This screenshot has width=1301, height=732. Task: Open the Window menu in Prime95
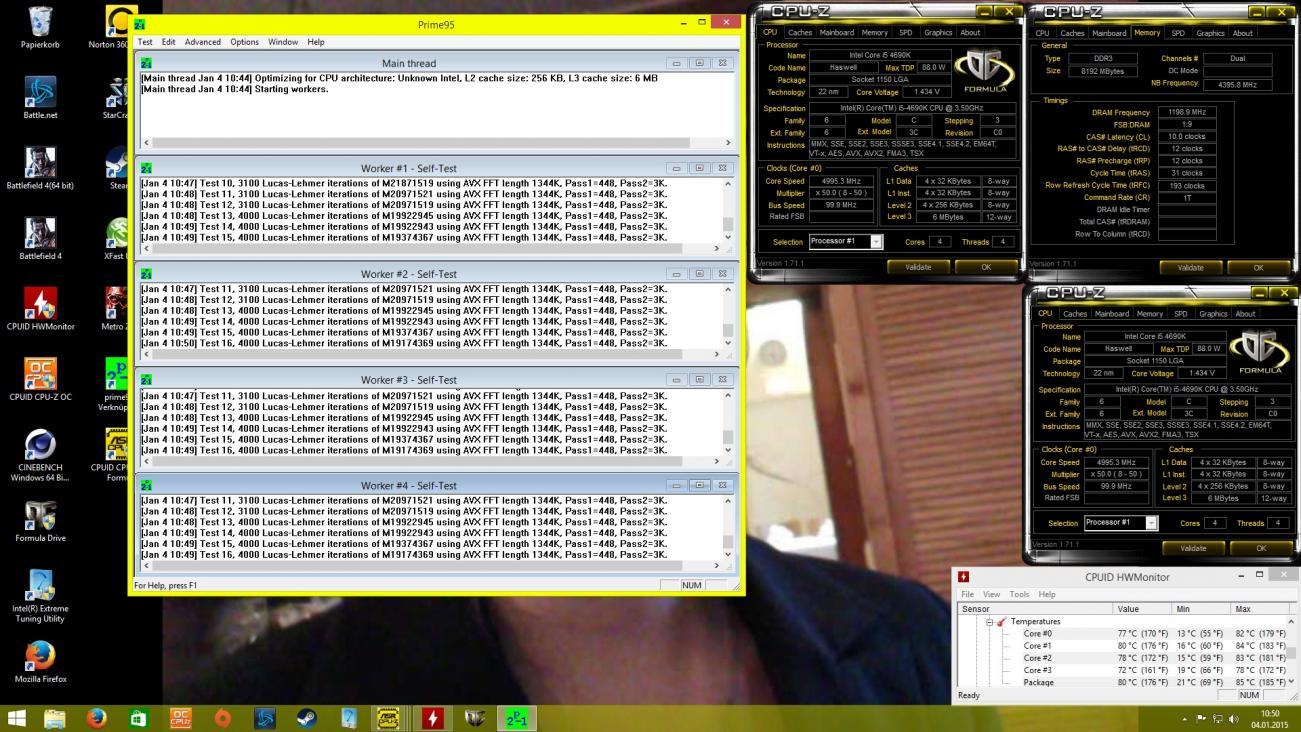point(283,42)
